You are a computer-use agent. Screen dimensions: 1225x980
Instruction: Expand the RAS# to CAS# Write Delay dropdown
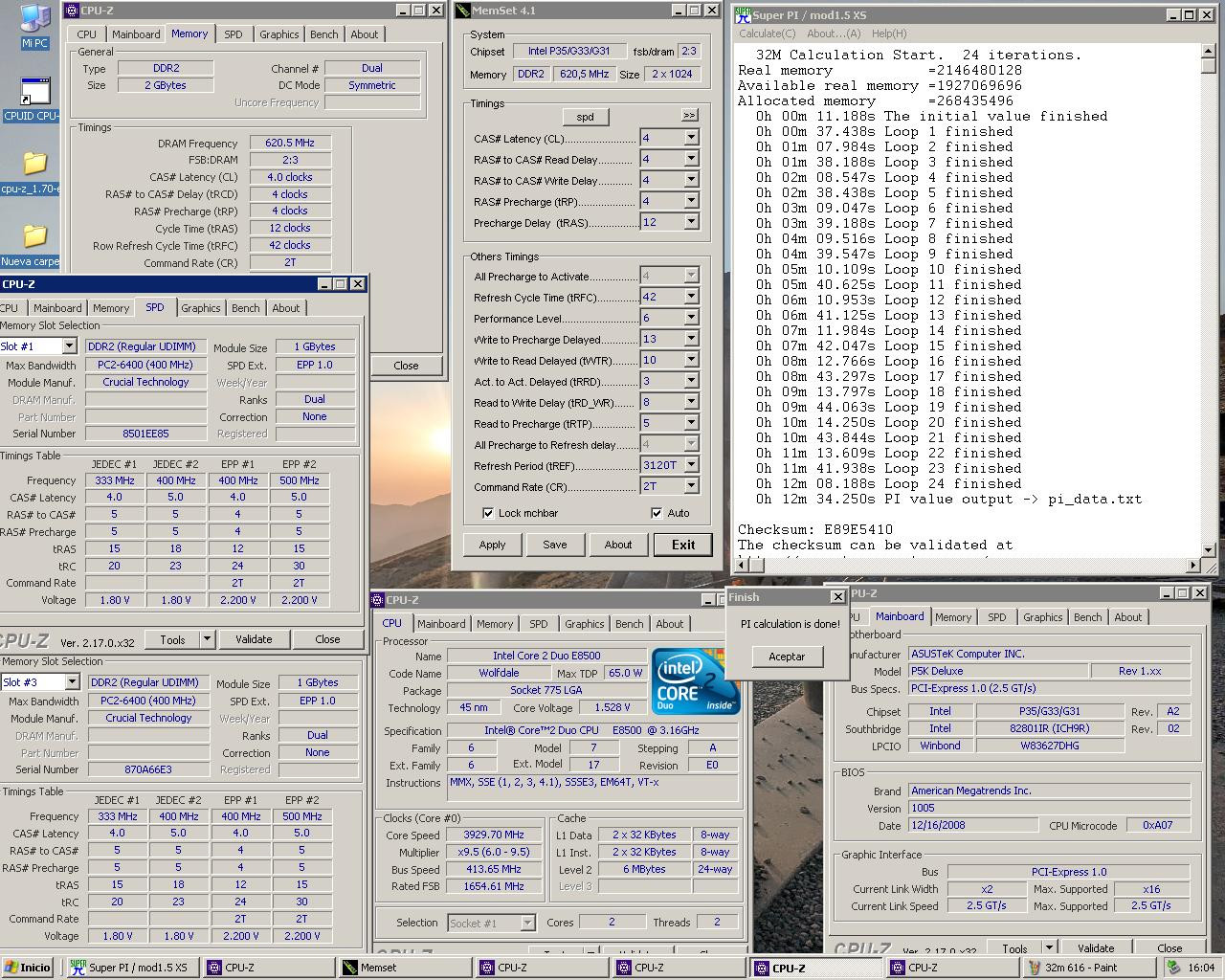pos(691,180)
